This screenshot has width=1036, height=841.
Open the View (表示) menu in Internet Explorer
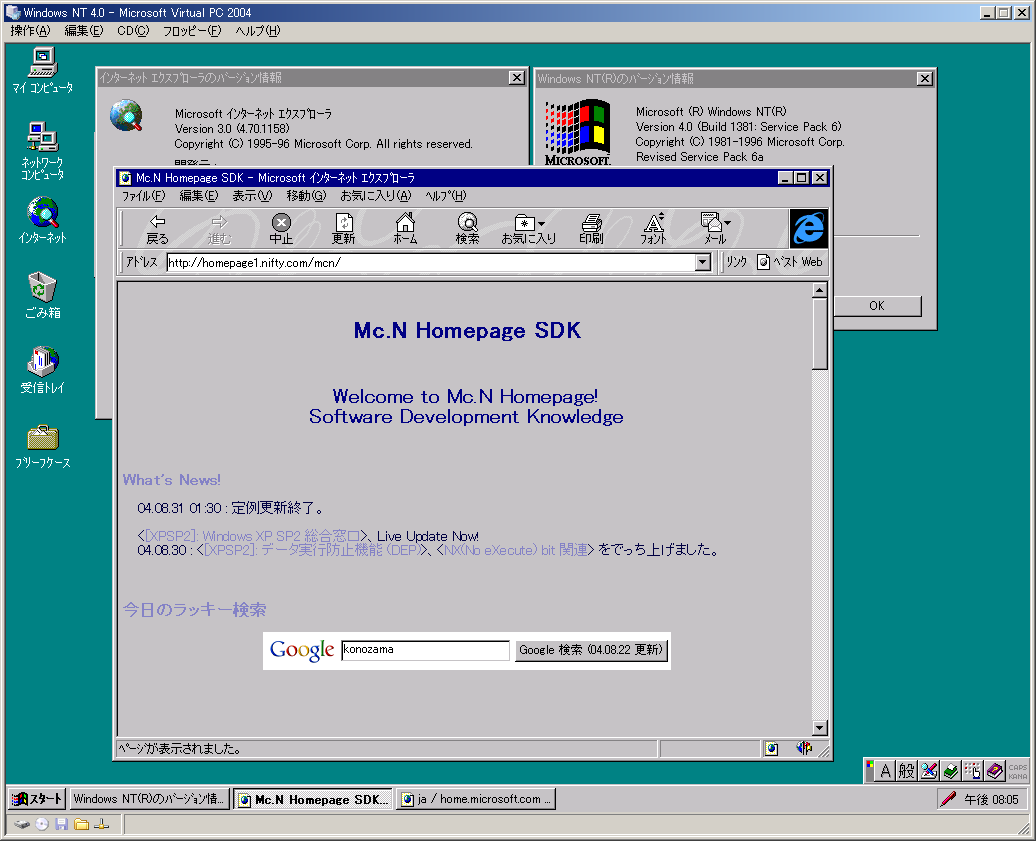pyautogui.click(x=251, y=196)
